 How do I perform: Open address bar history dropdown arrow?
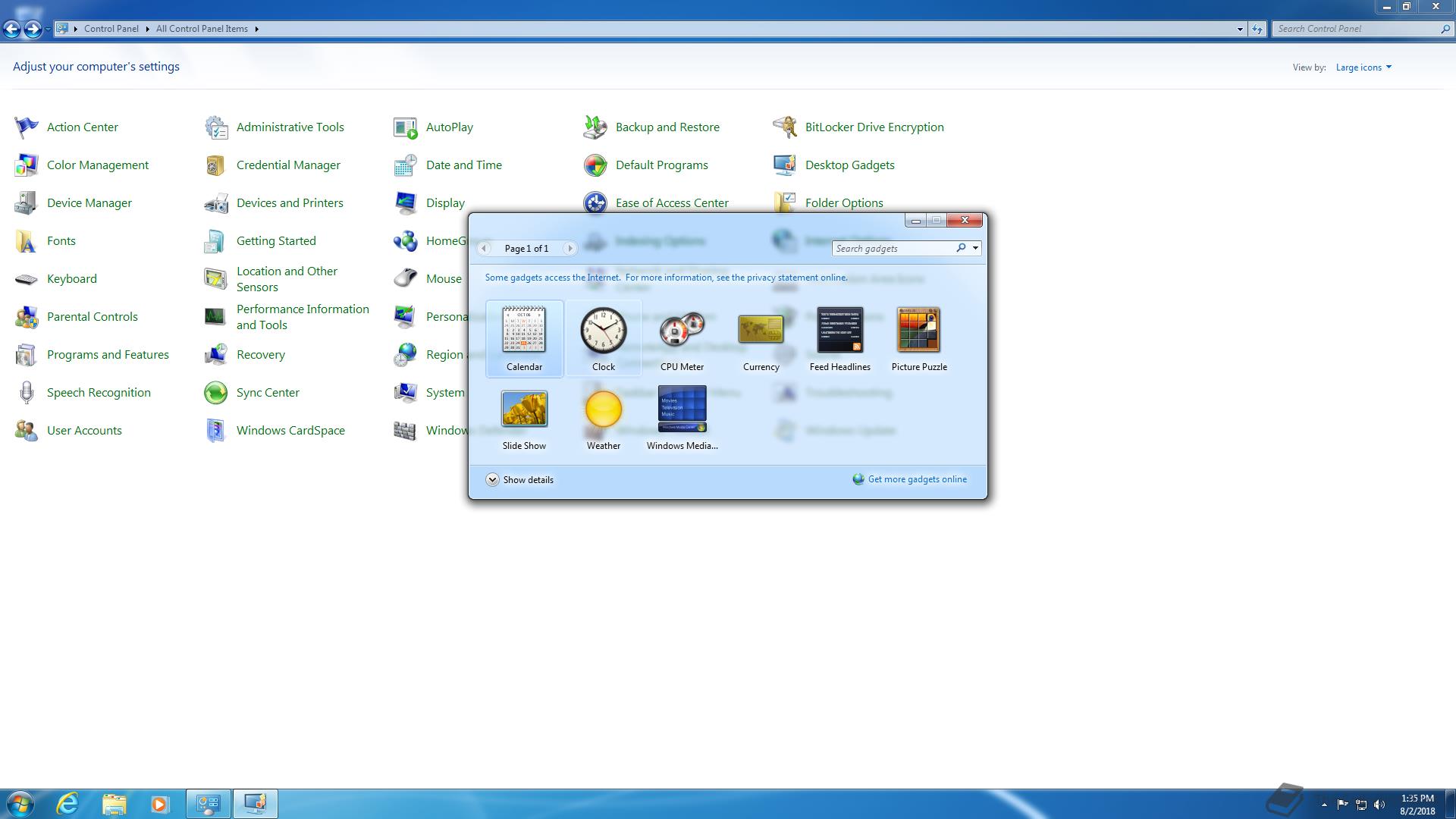click(1240, 29)
